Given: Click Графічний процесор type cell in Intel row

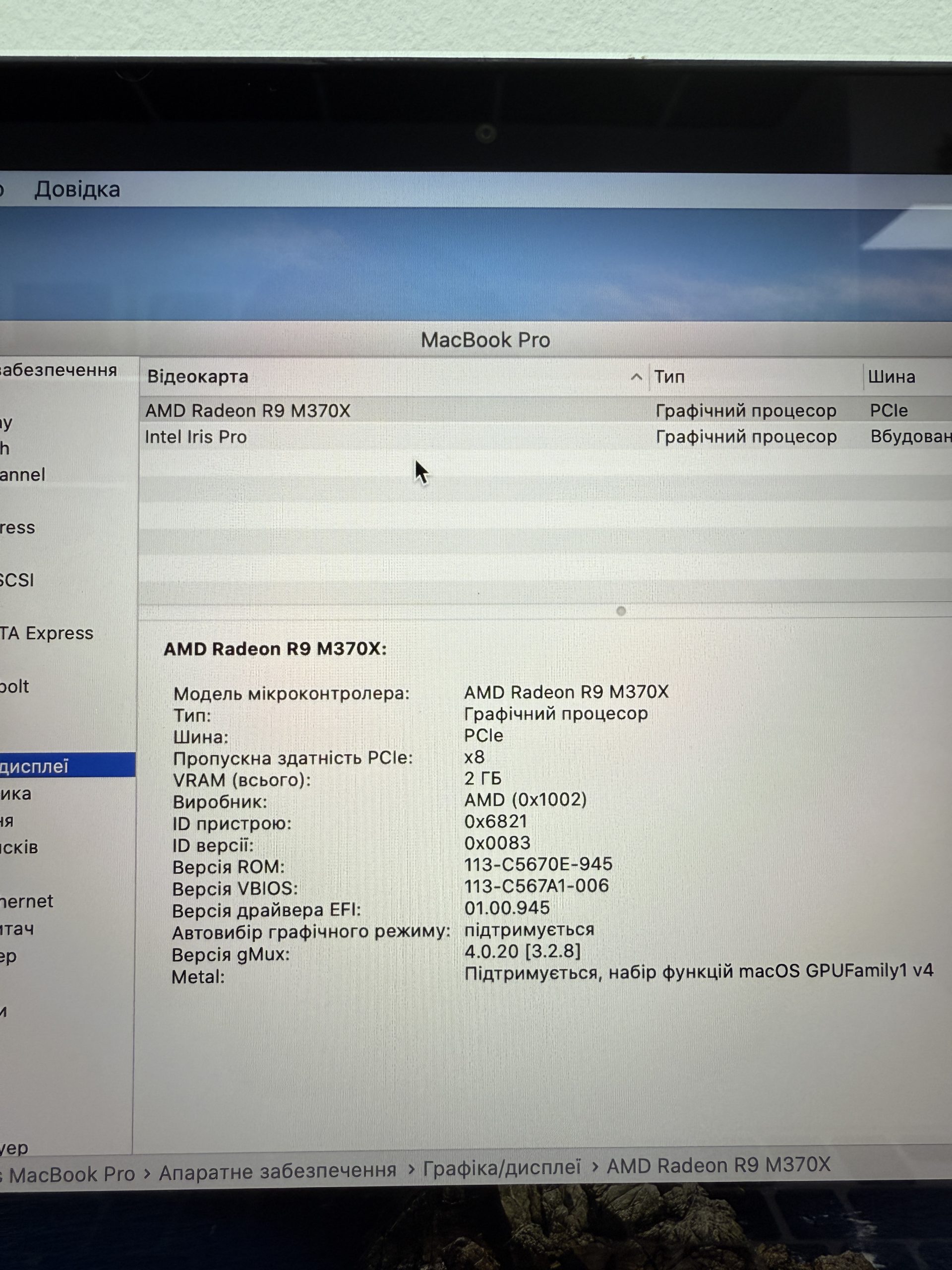Looking at the screenshot, I should coord(746,437).
